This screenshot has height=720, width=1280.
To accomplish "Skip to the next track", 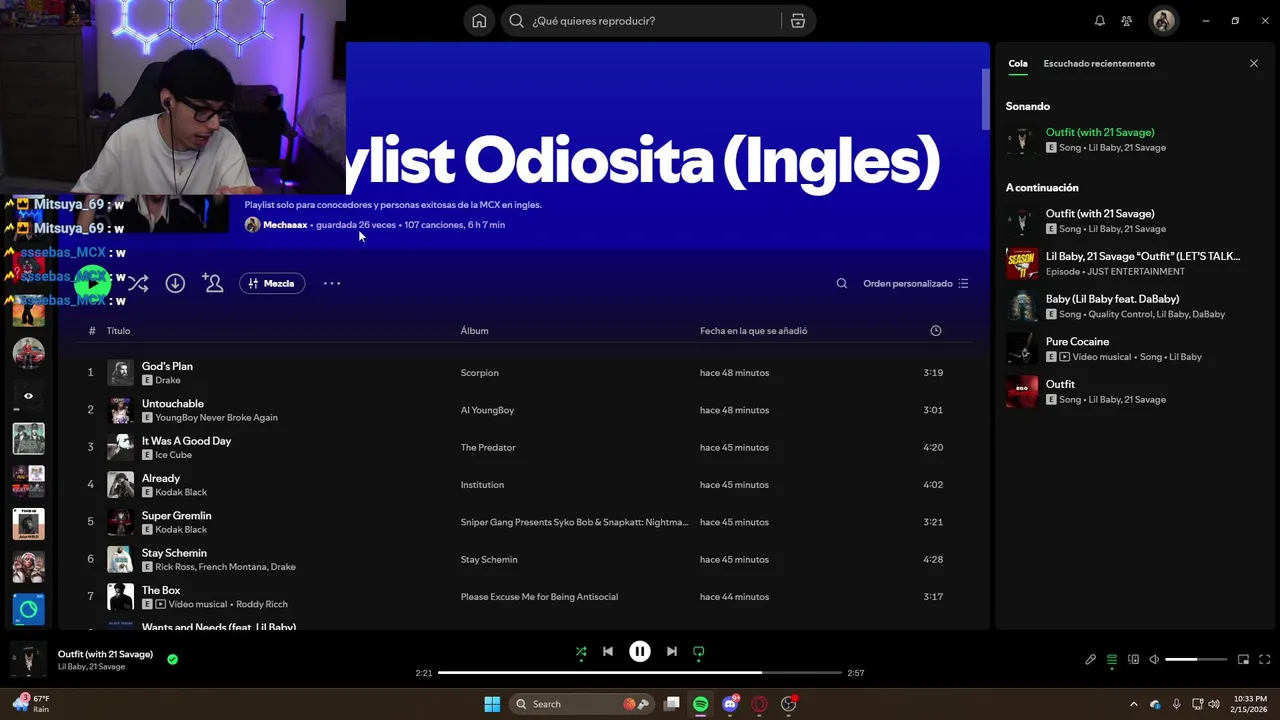I will coord(672,652).
